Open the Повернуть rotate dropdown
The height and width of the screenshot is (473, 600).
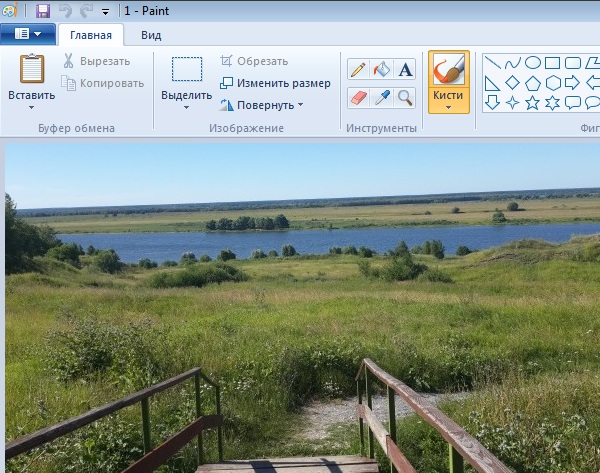pos(261,104)
